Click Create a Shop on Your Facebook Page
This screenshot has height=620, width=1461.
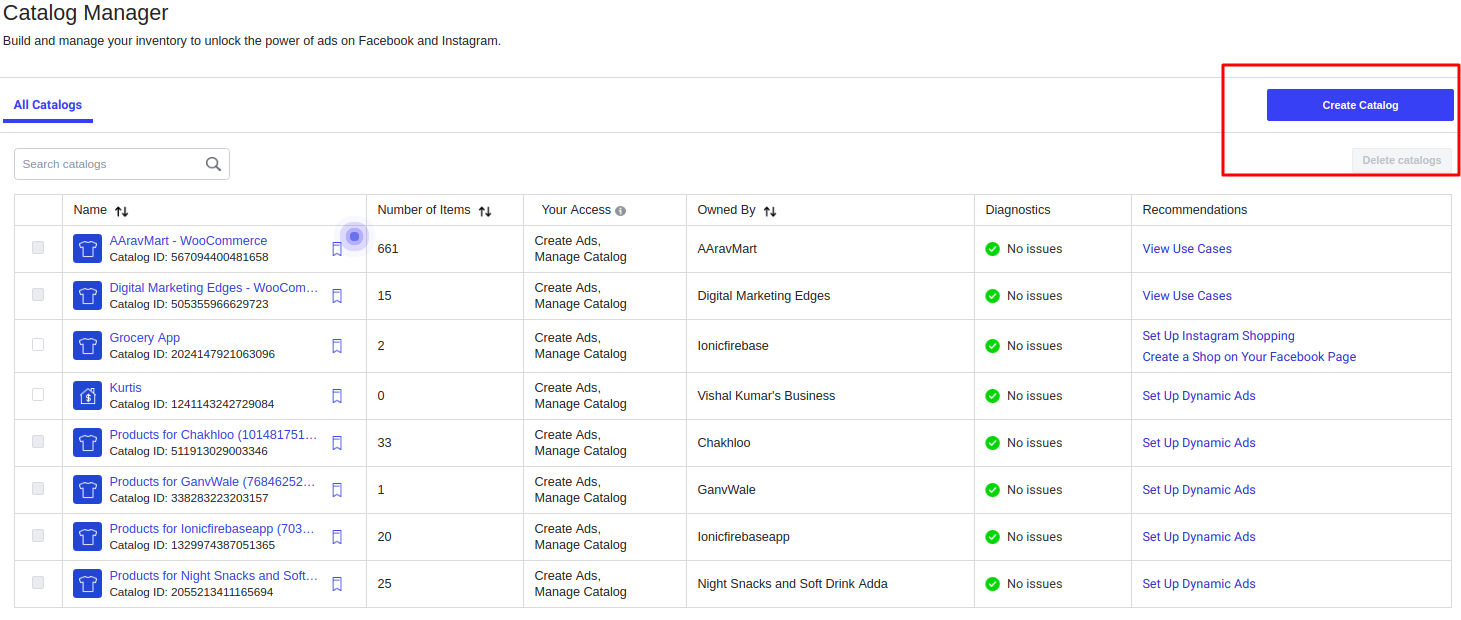1249,357
